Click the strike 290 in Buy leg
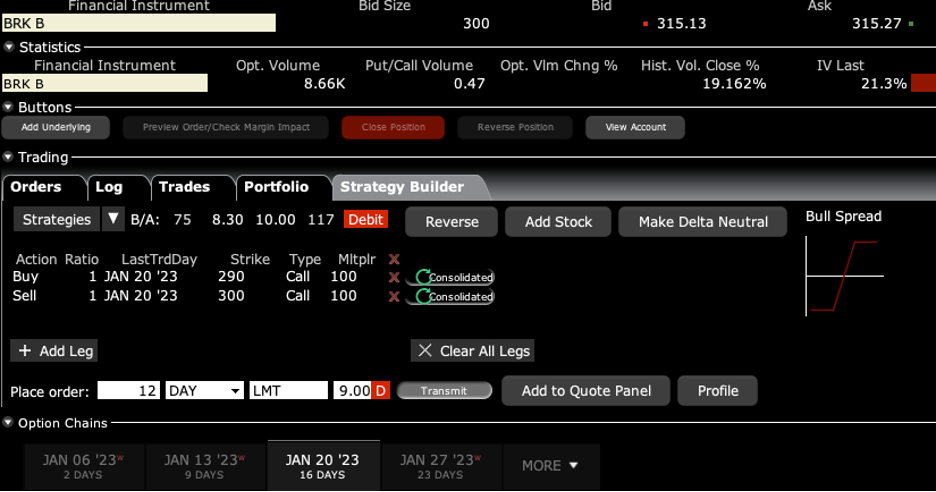This screenshot has width=936, height=492. pyautogui.click(x=231, y=276)
